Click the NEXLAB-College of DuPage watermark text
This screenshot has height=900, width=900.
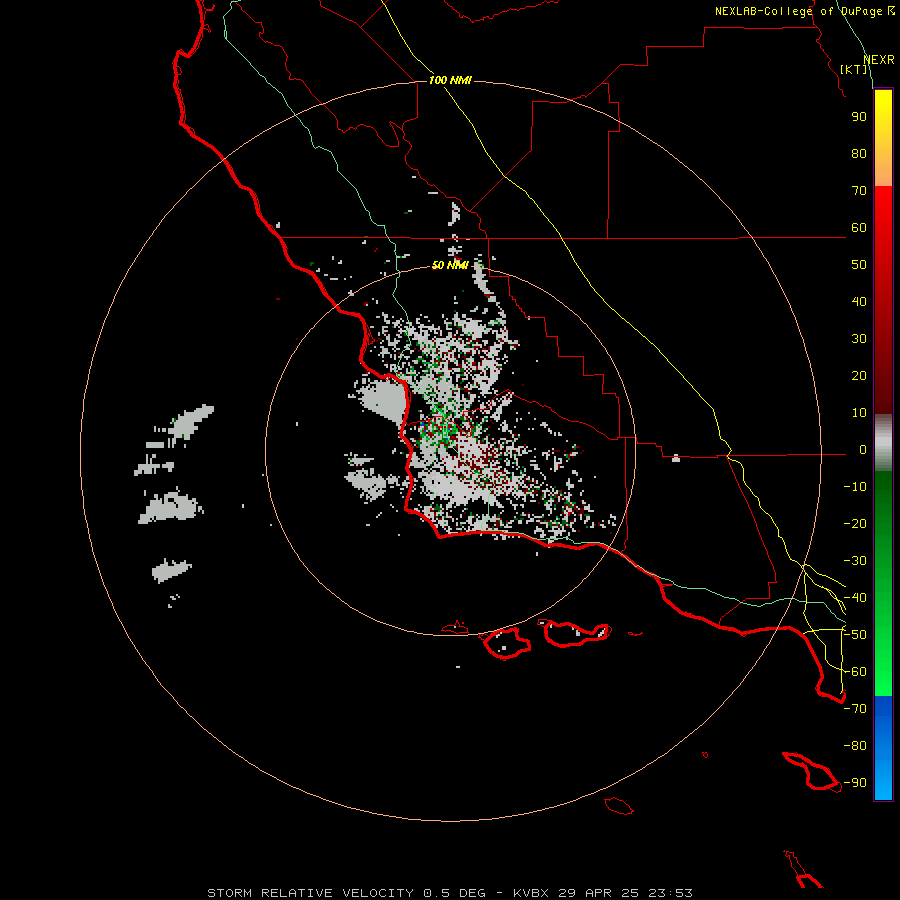(804, 11)
